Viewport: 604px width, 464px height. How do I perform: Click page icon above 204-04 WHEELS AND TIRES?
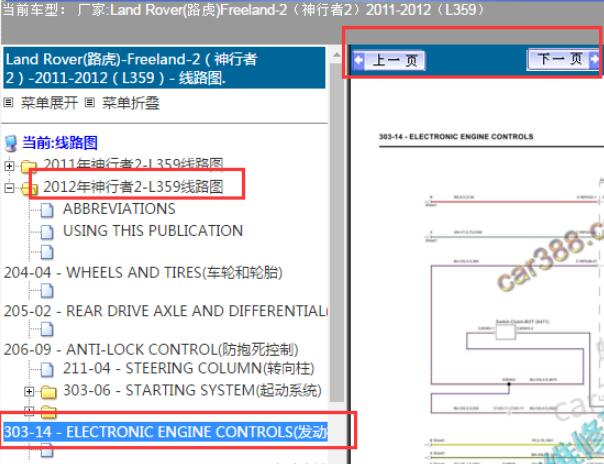coord(47,252)
